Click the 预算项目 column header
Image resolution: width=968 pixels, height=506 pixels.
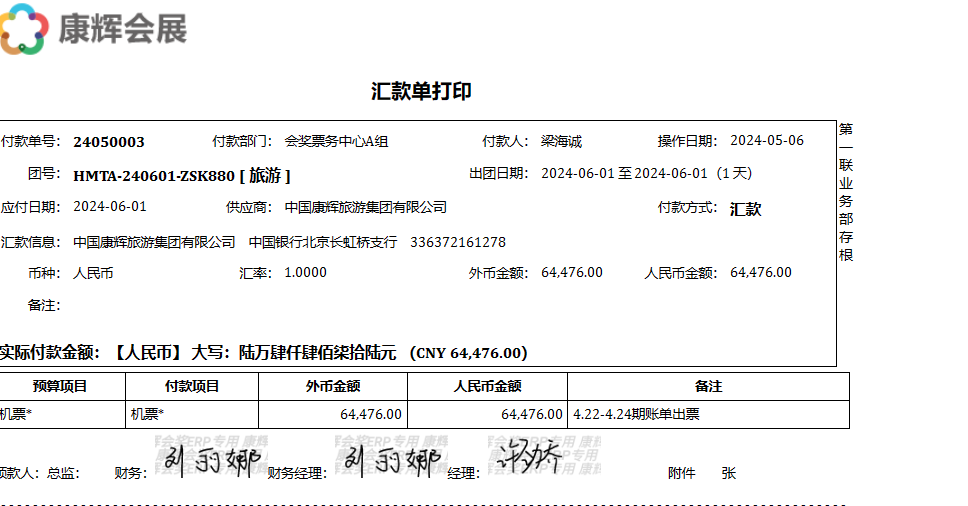click(x=60, y=386)
